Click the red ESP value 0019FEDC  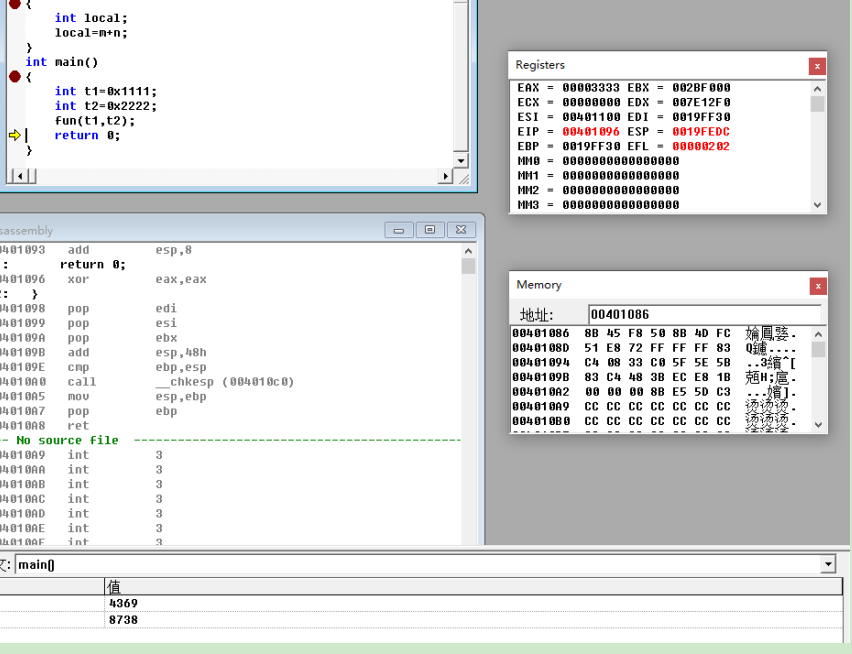(701, 132)
